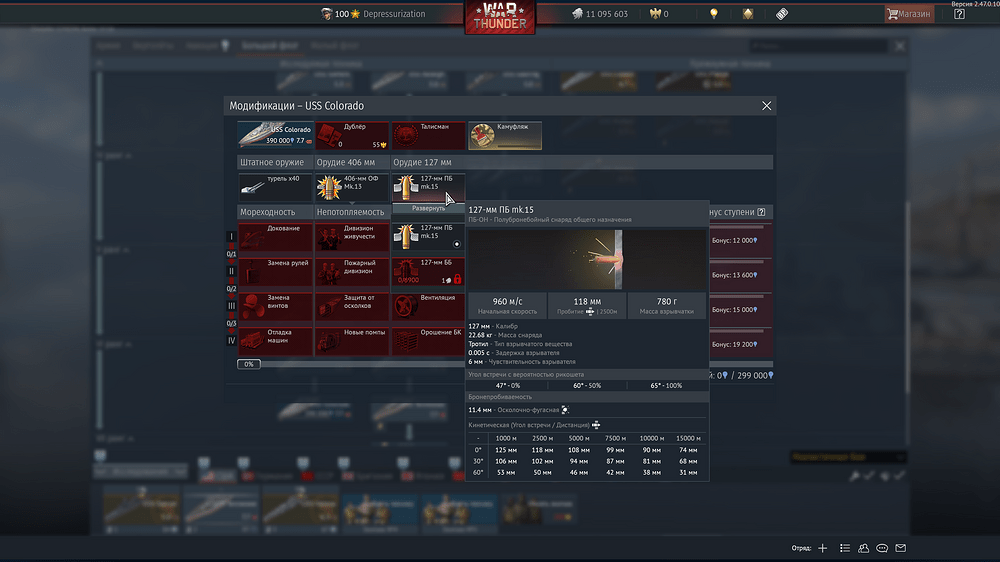Image resolution: width=1000 pixels, height=562 pixels.
Task: Click the help question mark icon in the top bar
Action: (959, 14)
